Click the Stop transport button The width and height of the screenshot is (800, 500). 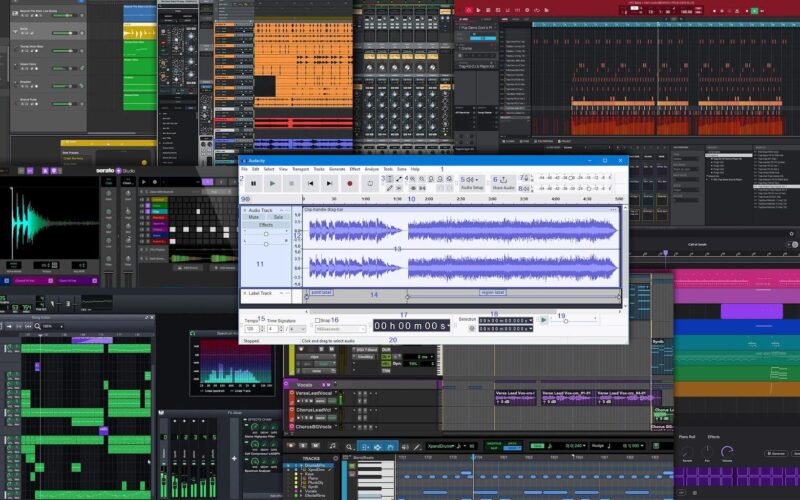[x=292, y=184]
